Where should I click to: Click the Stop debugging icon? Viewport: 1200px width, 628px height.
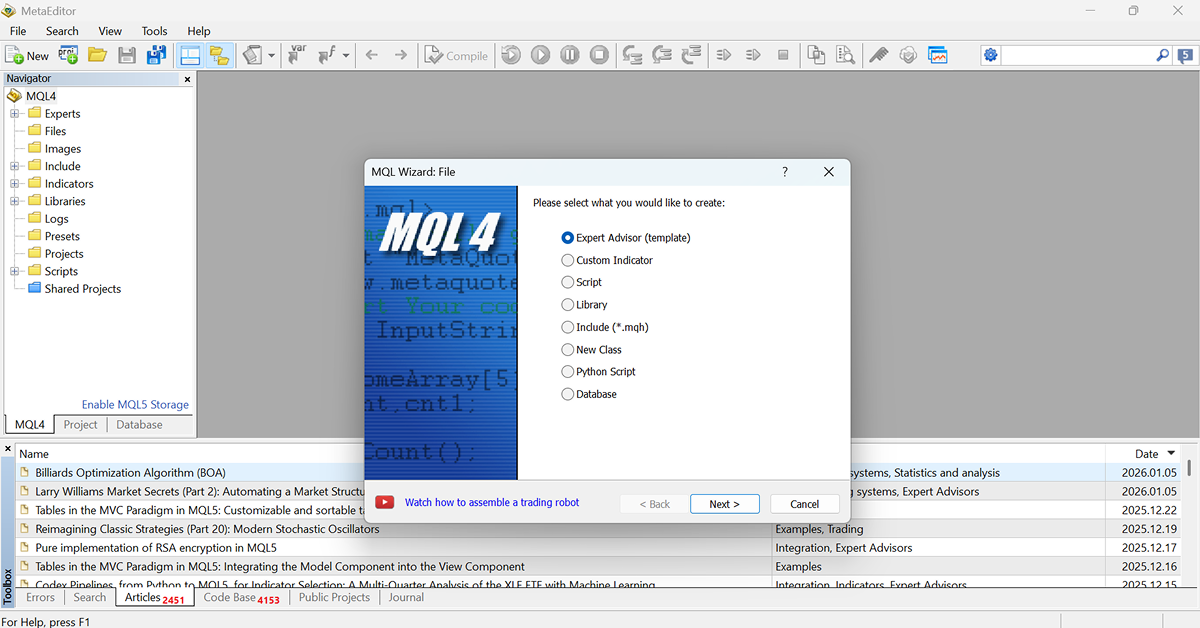[599, 55]
